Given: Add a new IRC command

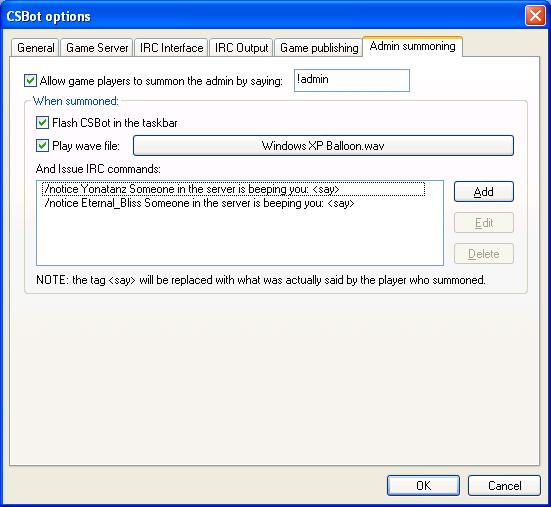Looking at the screenshot, I should 484,191.
